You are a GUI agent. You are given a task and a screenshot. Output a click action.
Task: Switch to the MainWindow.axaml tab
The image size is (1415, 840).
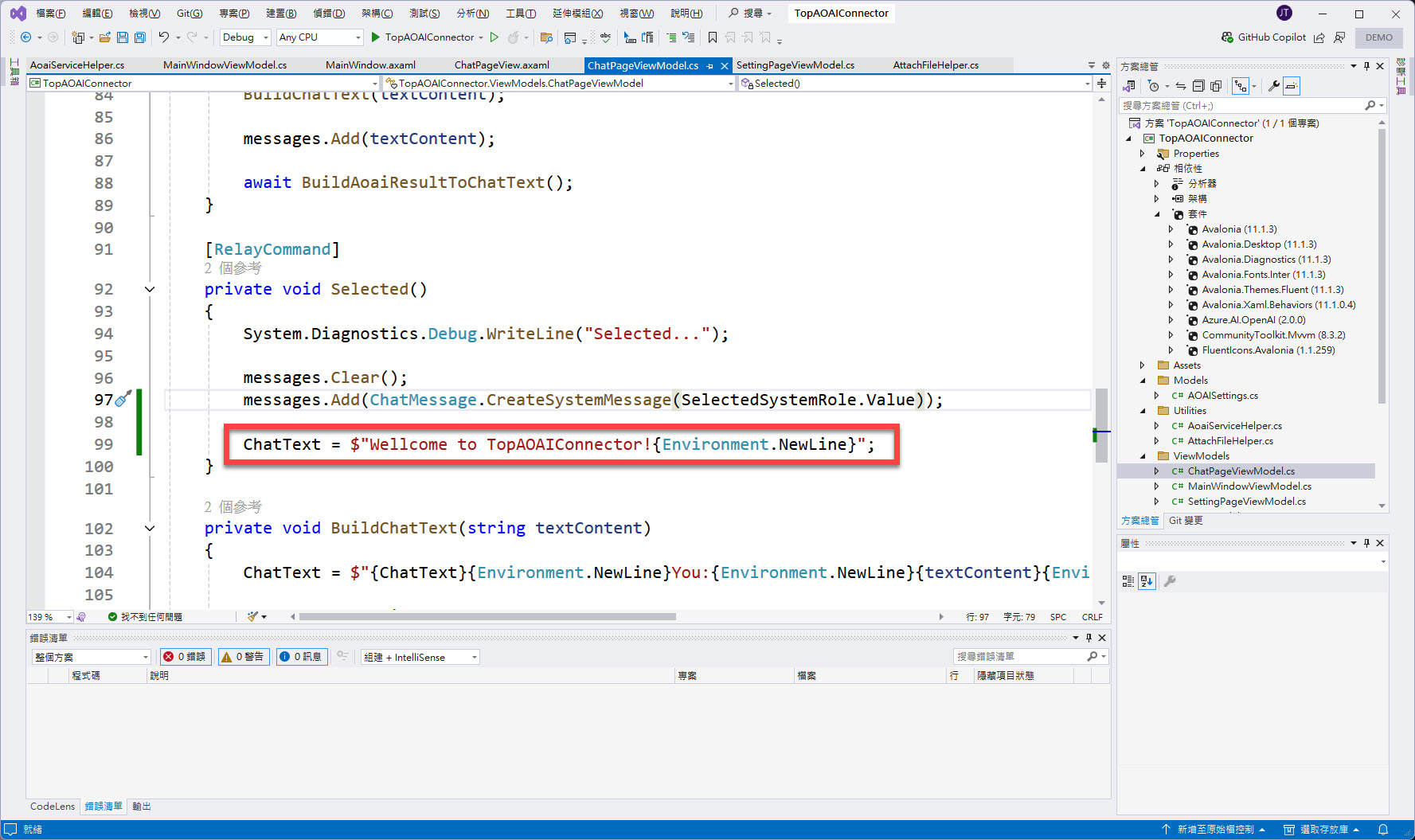coord(370,65)
